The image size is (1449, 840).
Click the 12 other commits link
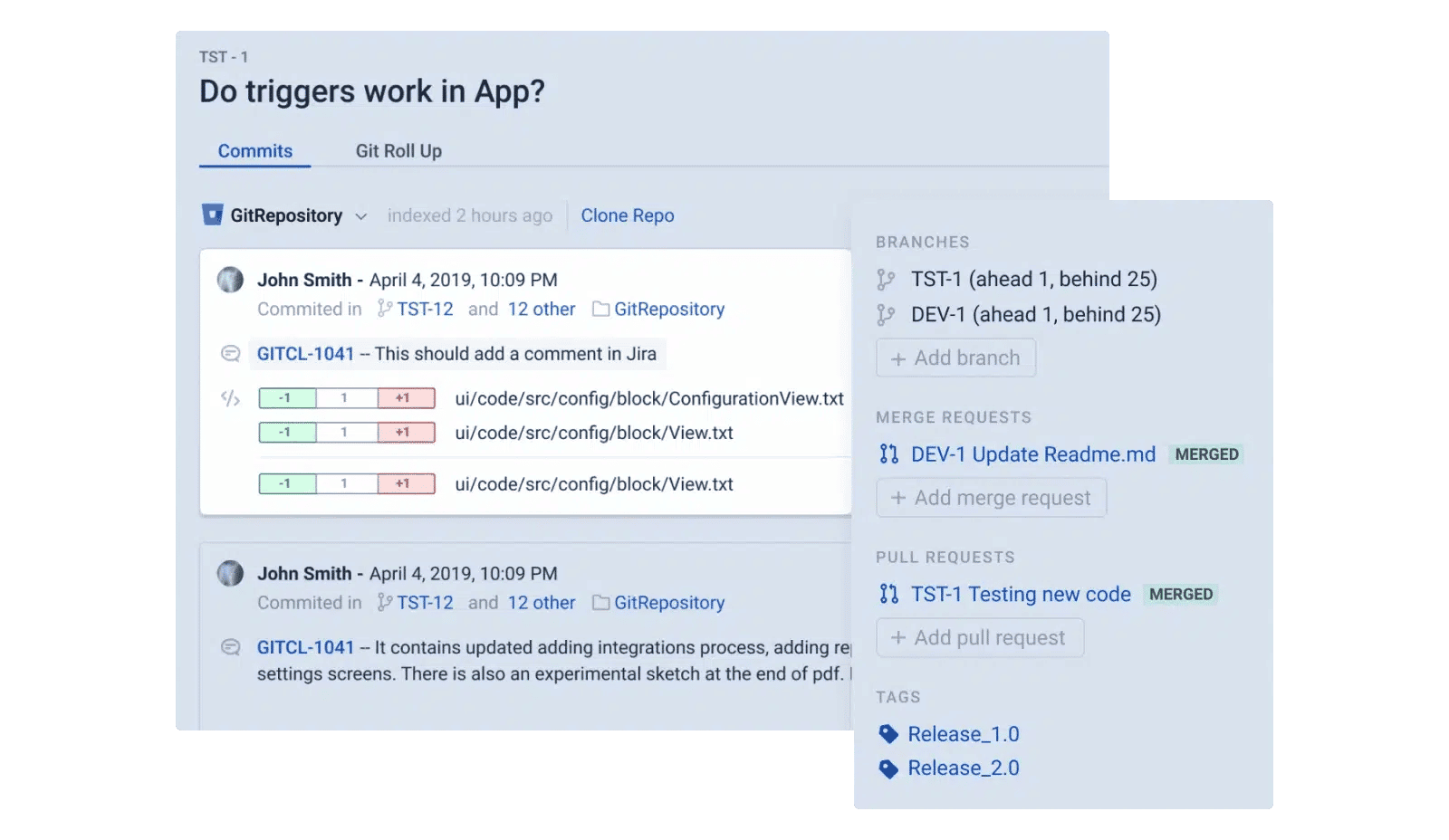click(542, 309)
